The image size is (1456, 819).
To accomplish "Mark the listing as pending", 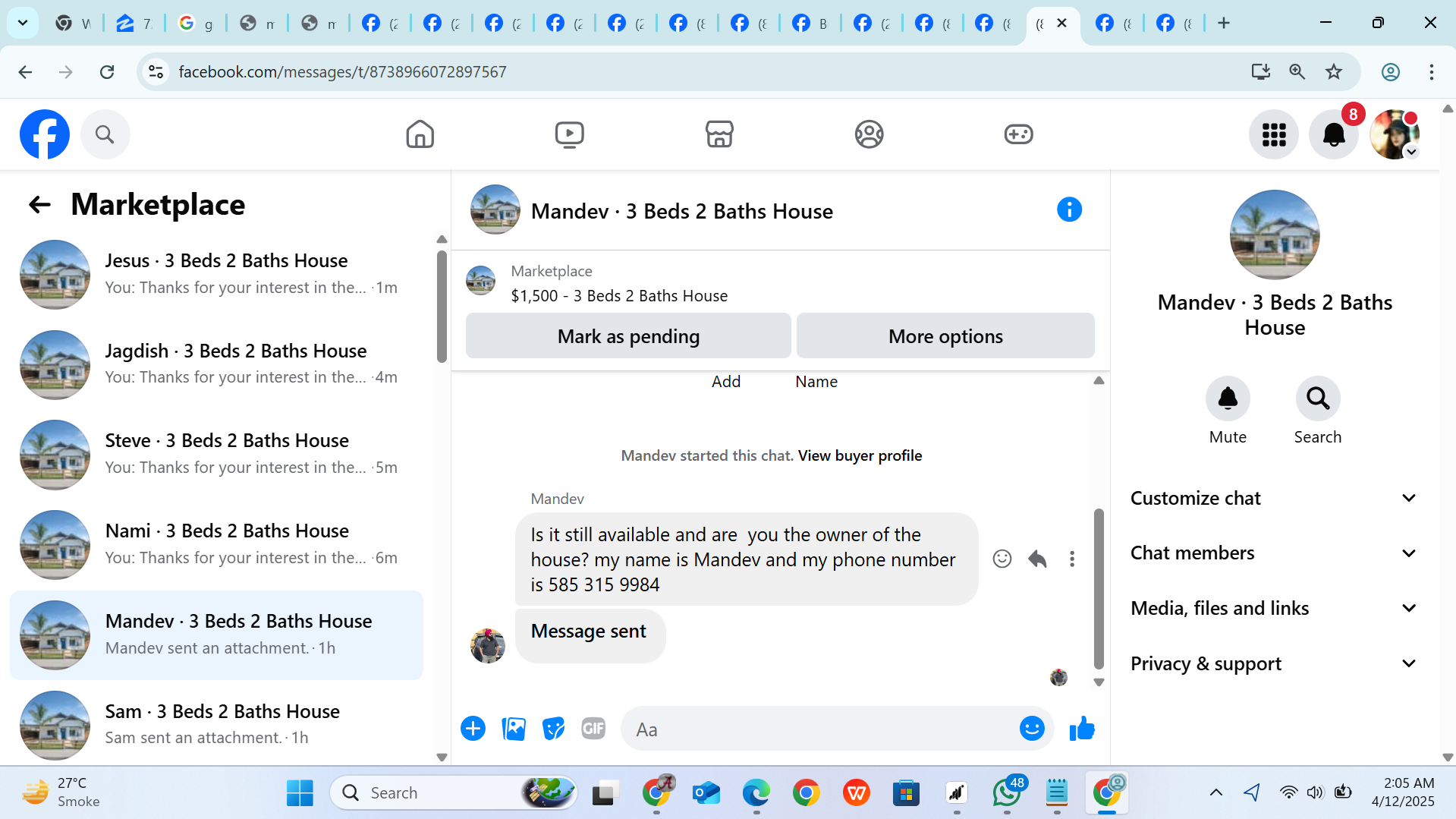I will click(628, 336).
